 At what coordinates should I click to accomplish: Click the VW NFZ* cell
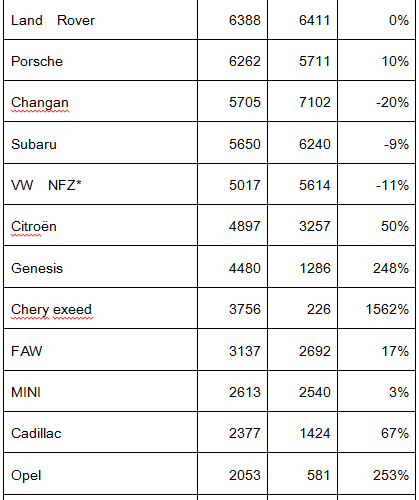tap(100, 184)
